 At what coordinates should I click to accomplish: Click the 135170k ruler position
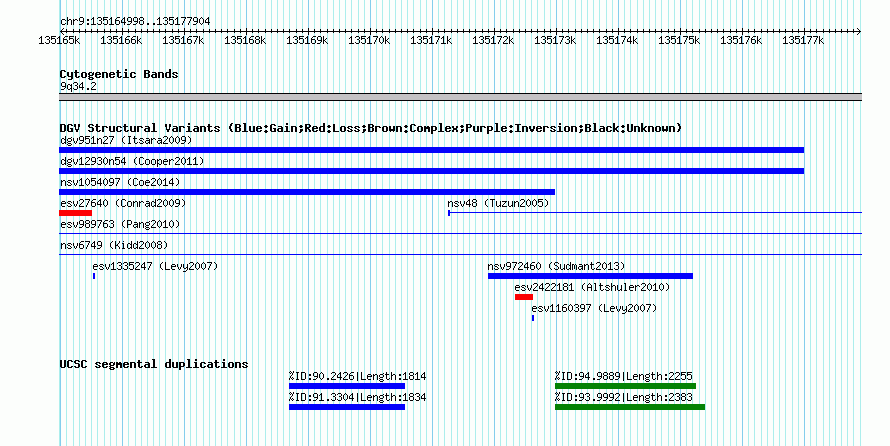pos(369,40)
